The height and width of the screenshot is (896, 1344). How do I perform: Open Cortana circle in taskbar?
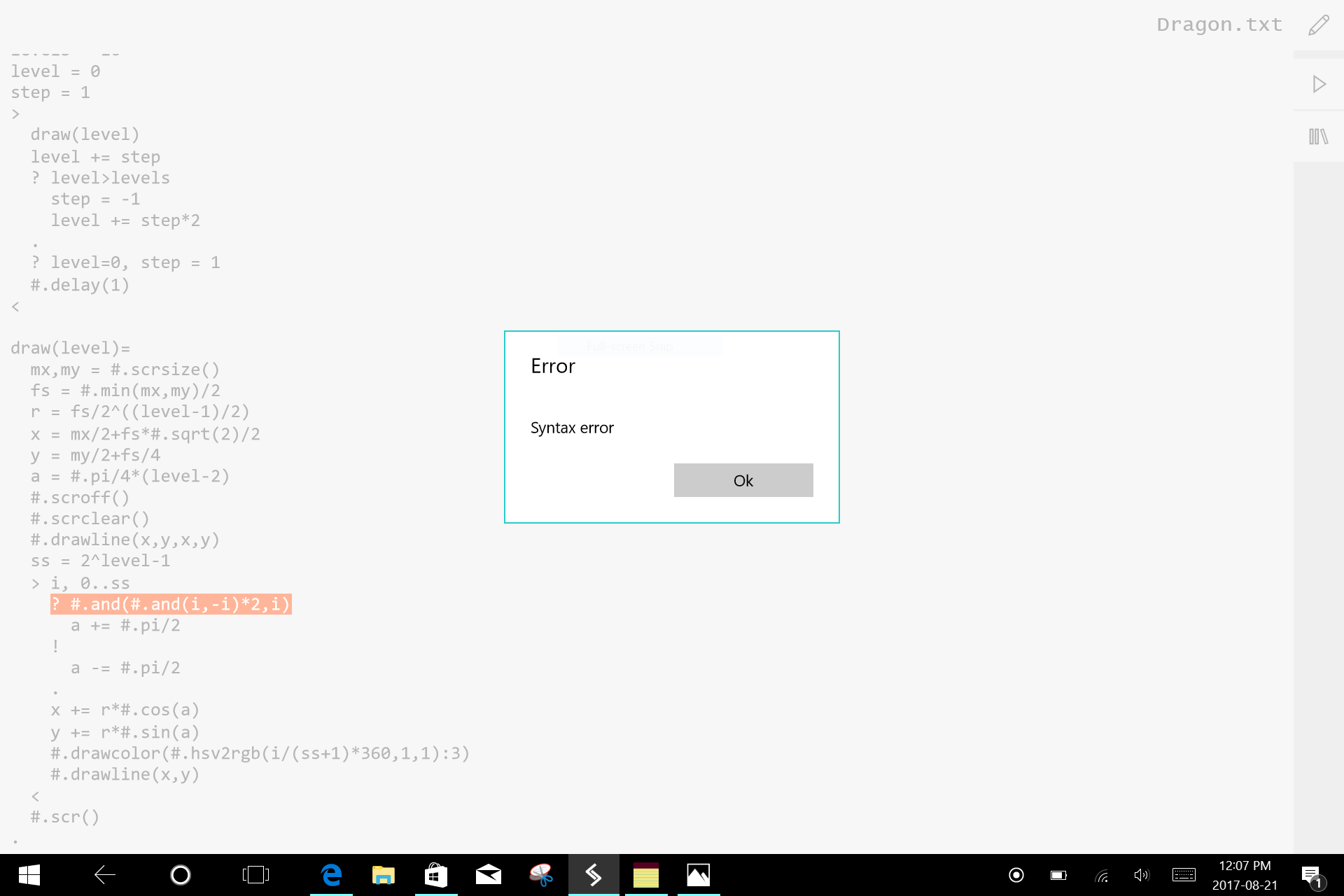(x=181, y=875)
